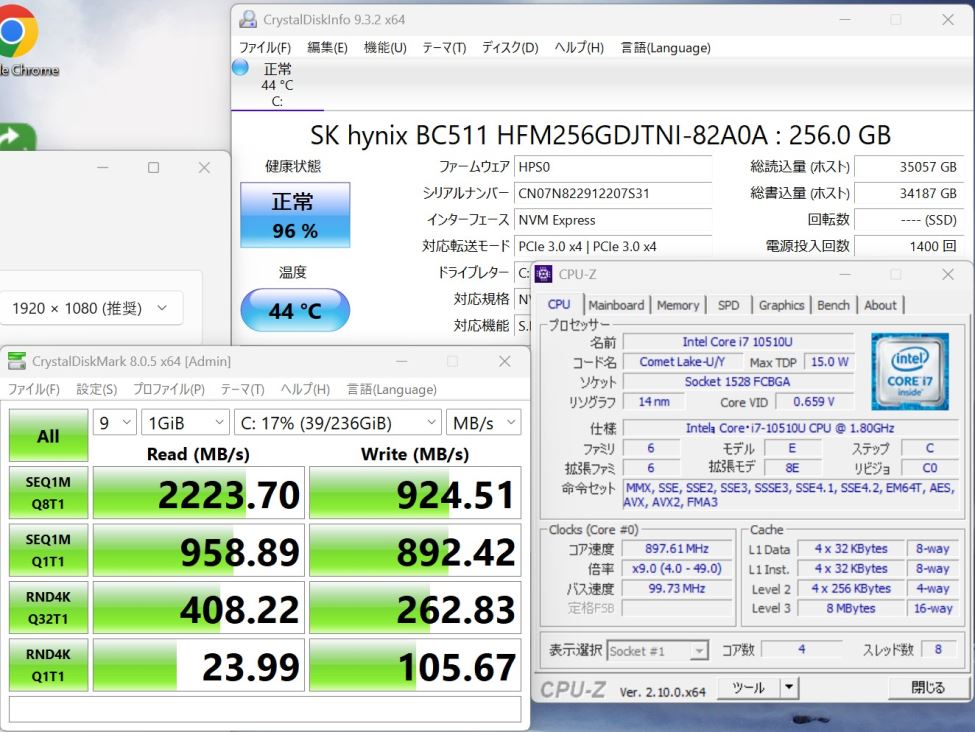Click the RND4K Q1T1 write result 105.67
The width and height of the screenshot is (975, 732).
[x=415, y=665]
